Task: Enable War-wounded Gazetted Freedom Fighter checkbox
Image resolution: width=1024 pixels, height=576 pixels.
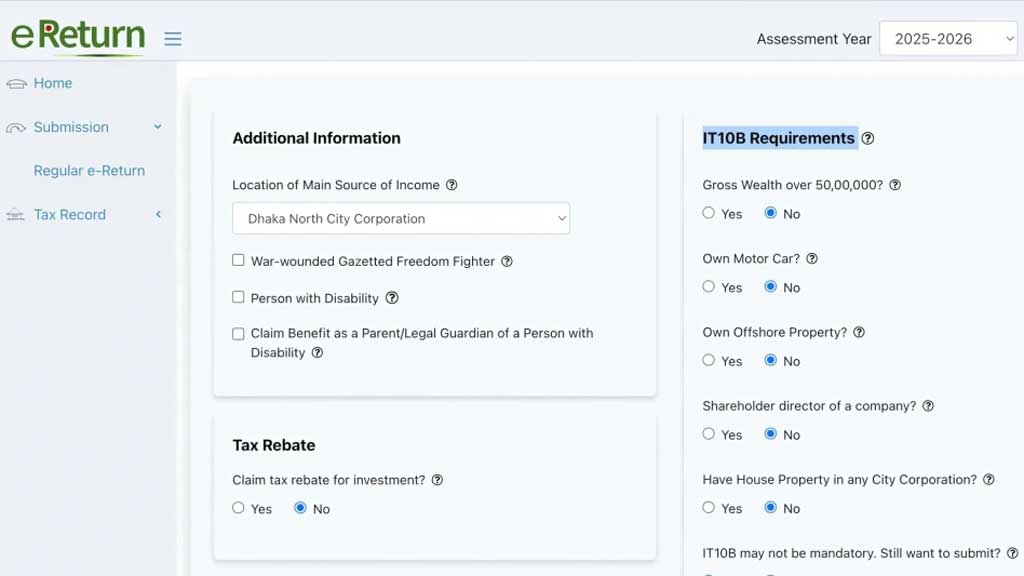Action: pos(238,260)
